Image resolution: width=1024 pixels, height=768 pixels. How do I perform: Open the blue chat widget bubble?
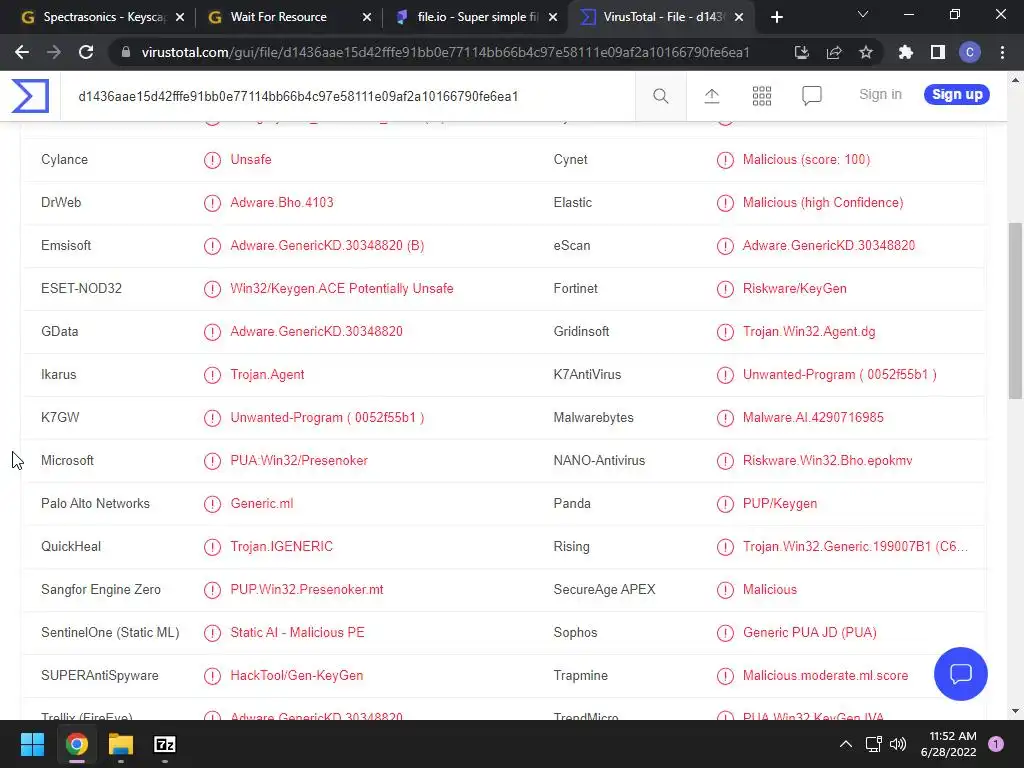coord(961,673)
